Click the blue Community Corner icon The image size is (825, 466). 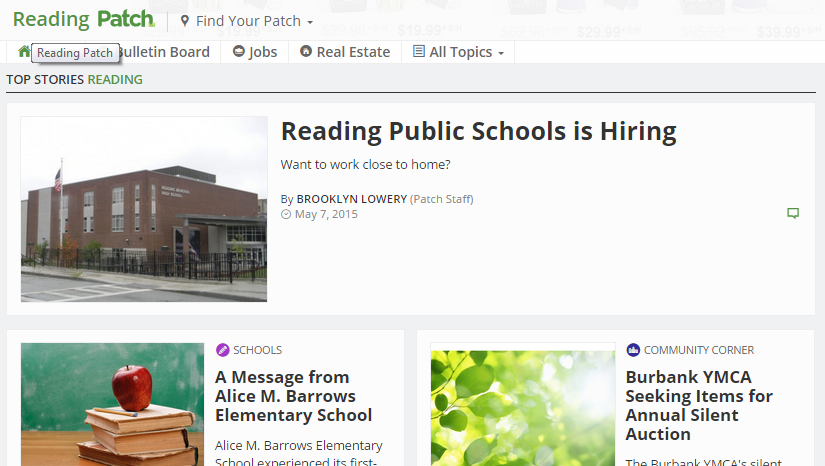633,350
